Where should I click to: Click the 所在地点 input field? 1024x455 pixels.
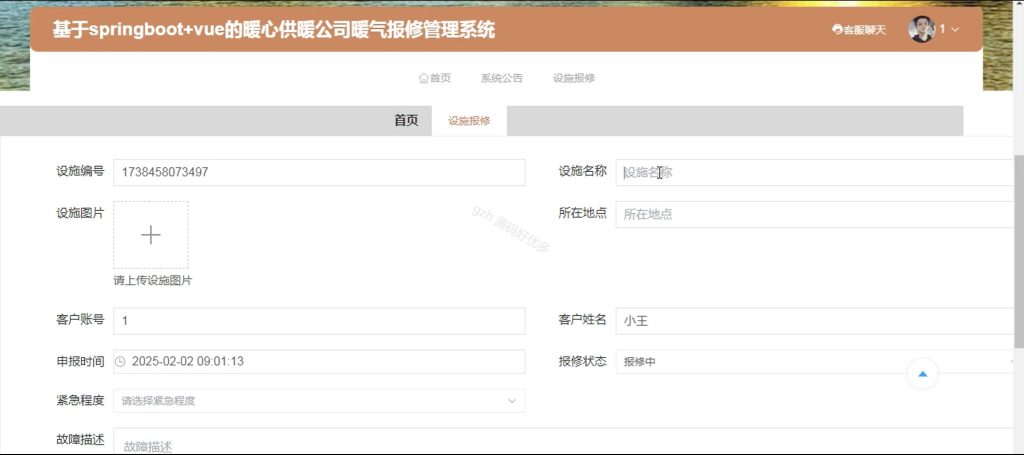815,214
